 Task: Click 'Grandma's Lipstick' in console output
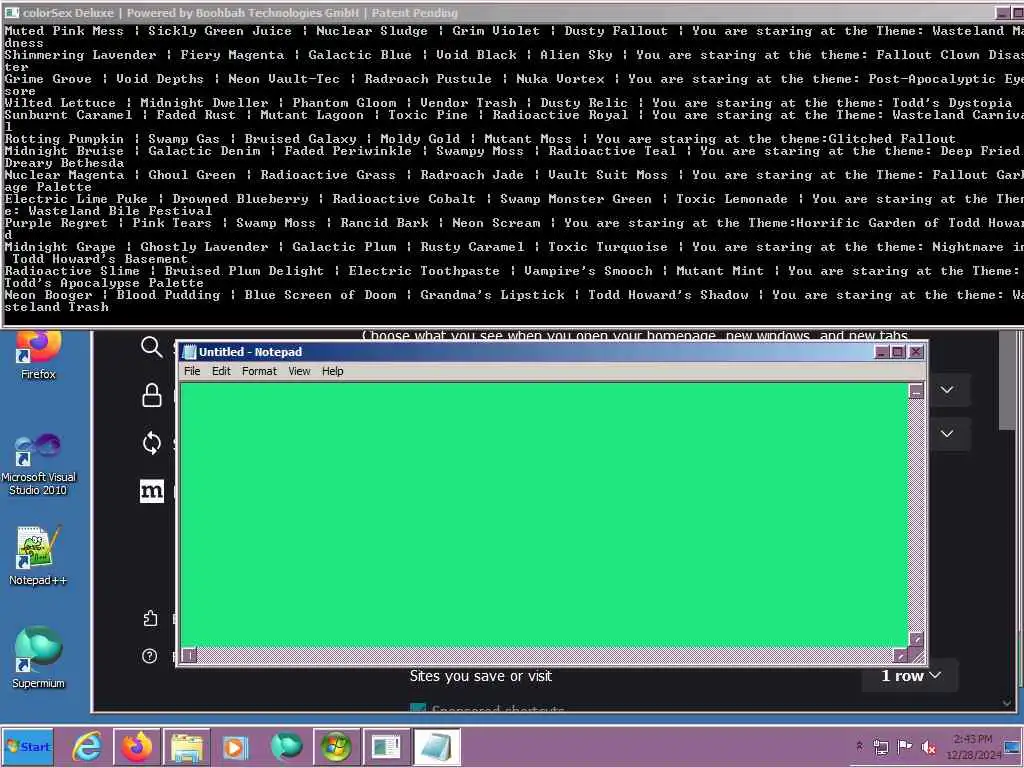click(492, 295)
